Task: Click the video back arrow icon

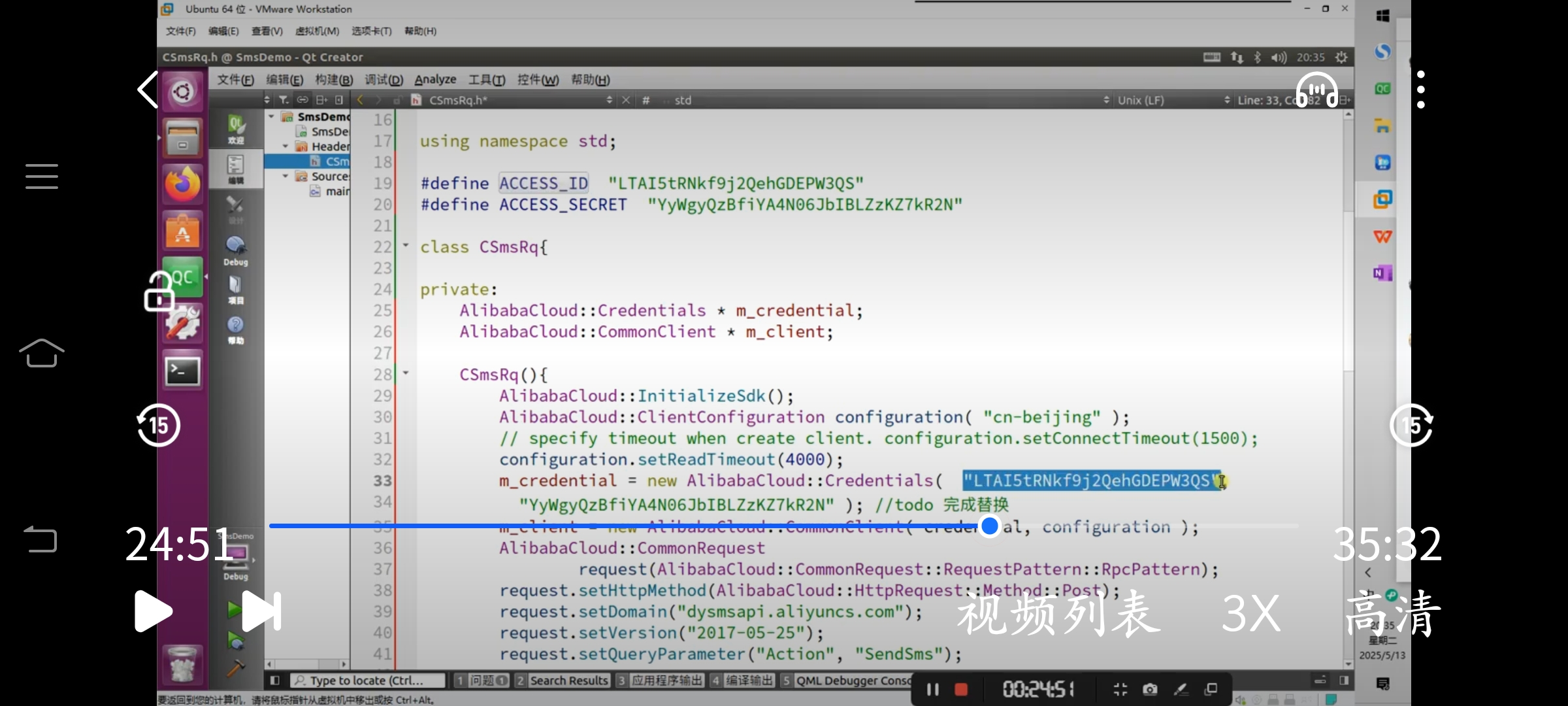Action: [148, 90]
